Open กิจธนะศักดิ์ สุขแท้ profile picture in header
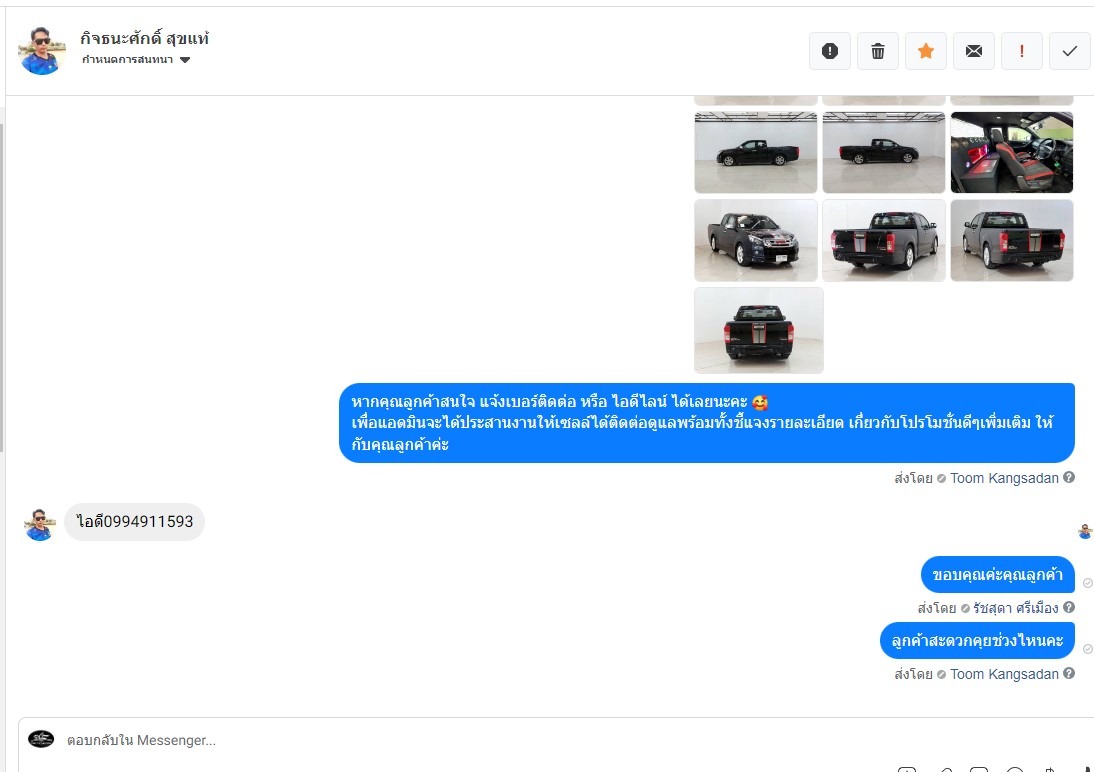This screenshot has height=772, width=1094. click(x=42, y=50)
